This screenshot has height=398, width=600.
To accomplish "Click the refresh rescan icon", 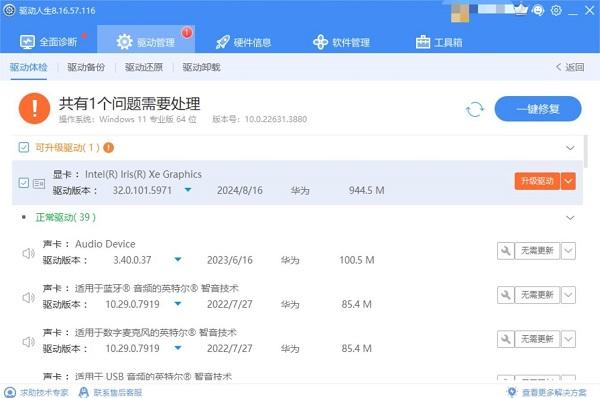I will click(x=474, y=110).
